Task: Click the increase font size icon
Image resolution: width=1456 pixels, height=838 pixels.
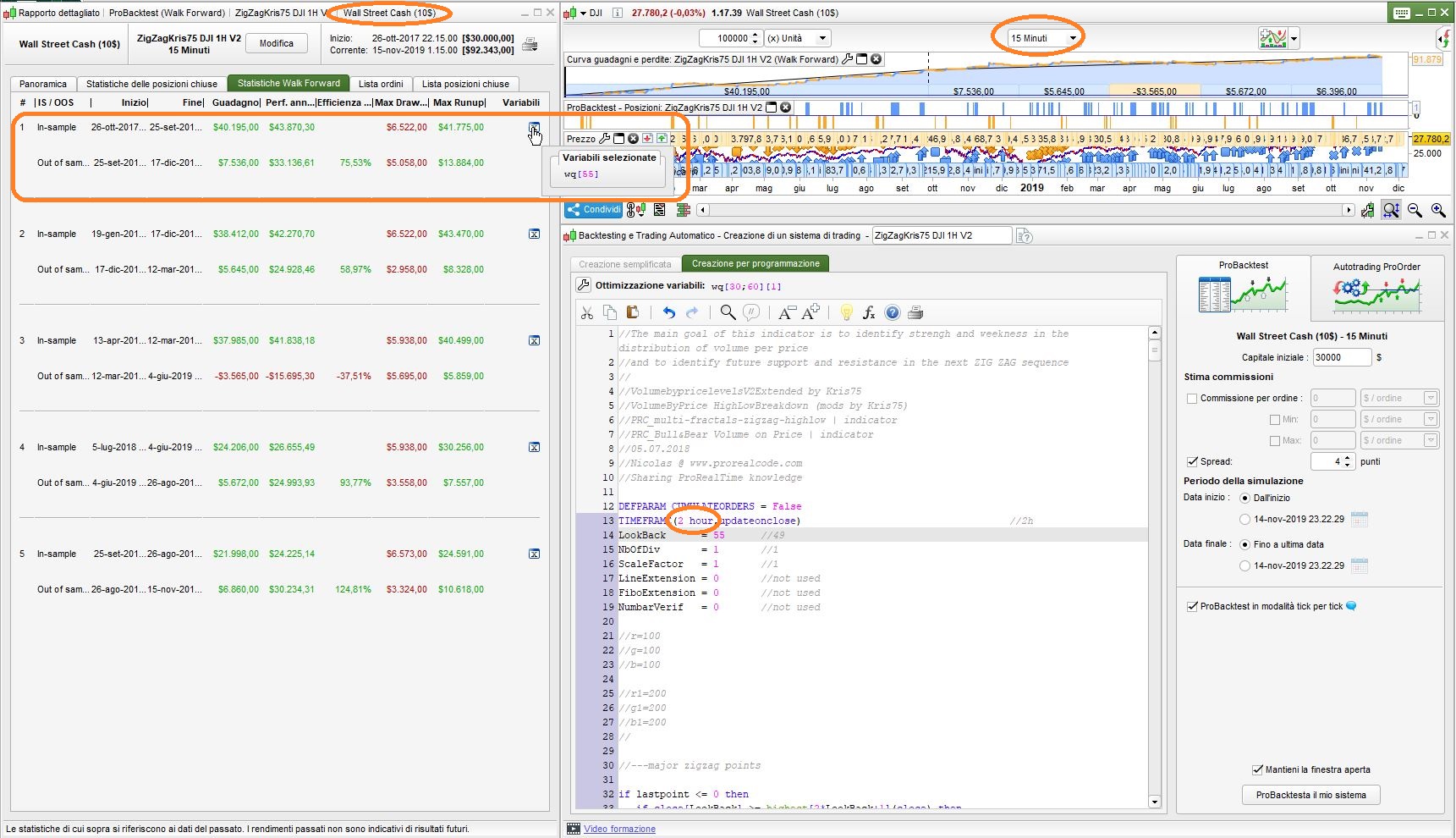Action: click(810, 312)
